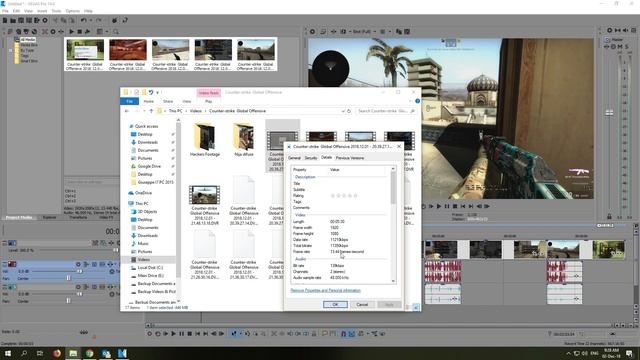Open File tab in Explorer ribbon

point(129,101)
